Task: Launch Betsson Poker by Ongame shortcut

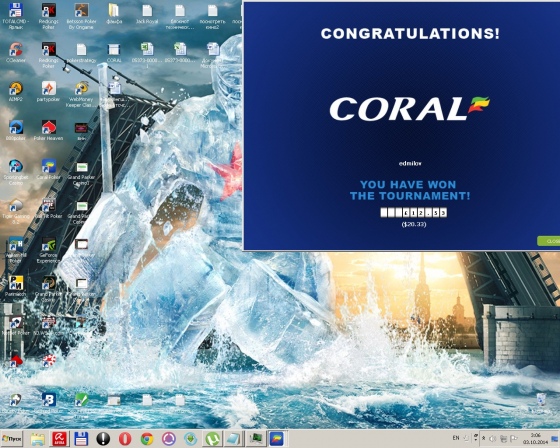Action: click(81, 16)
